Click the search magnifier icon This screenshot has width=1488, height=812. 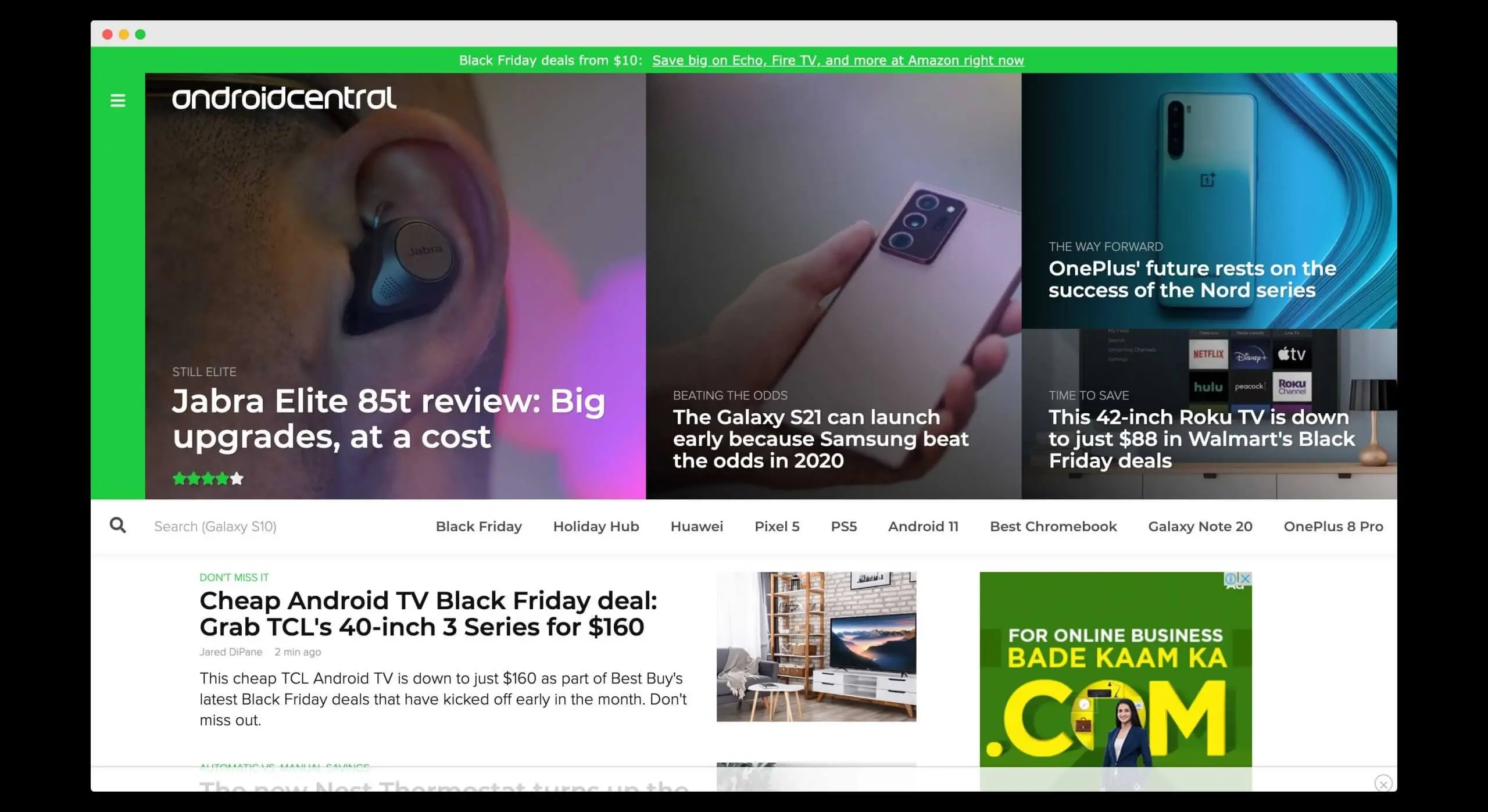point(118,525)
